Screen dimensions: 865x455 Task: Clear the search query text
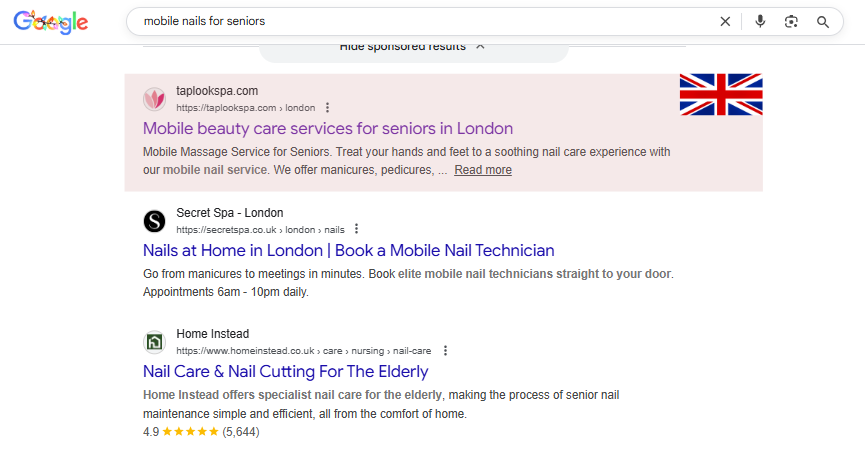coord(725,21)
